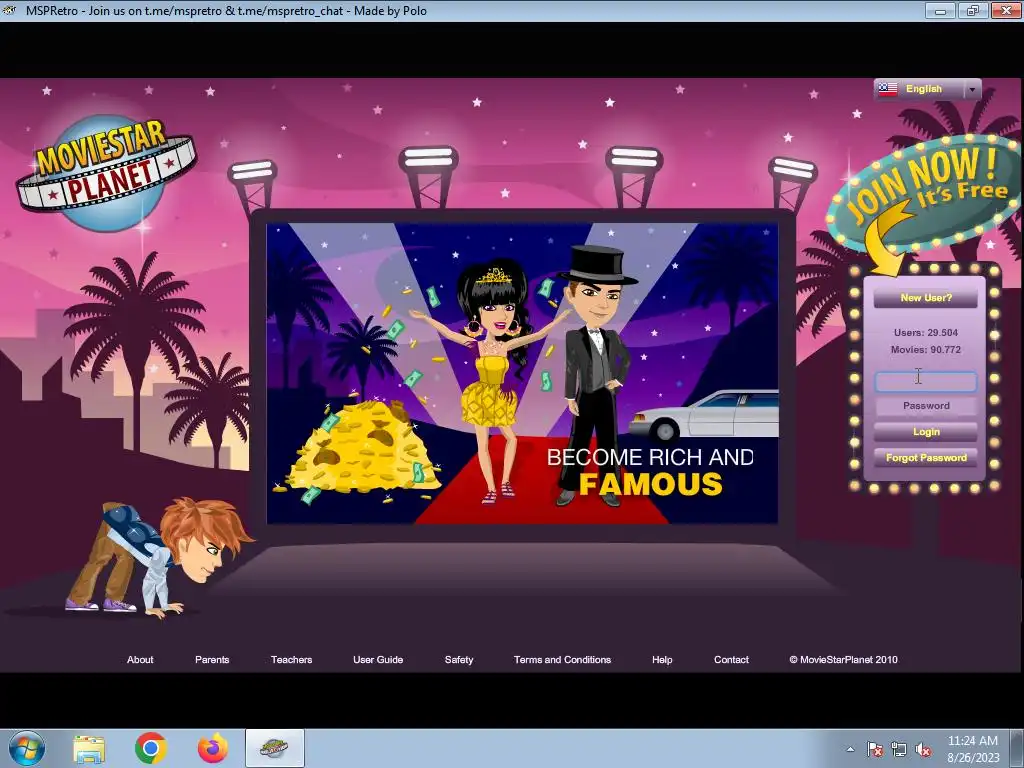The height and width of the screenshot is (768, 1024).
Task: Click the MSPRetro title bar app icon
Action: [9, 10]
